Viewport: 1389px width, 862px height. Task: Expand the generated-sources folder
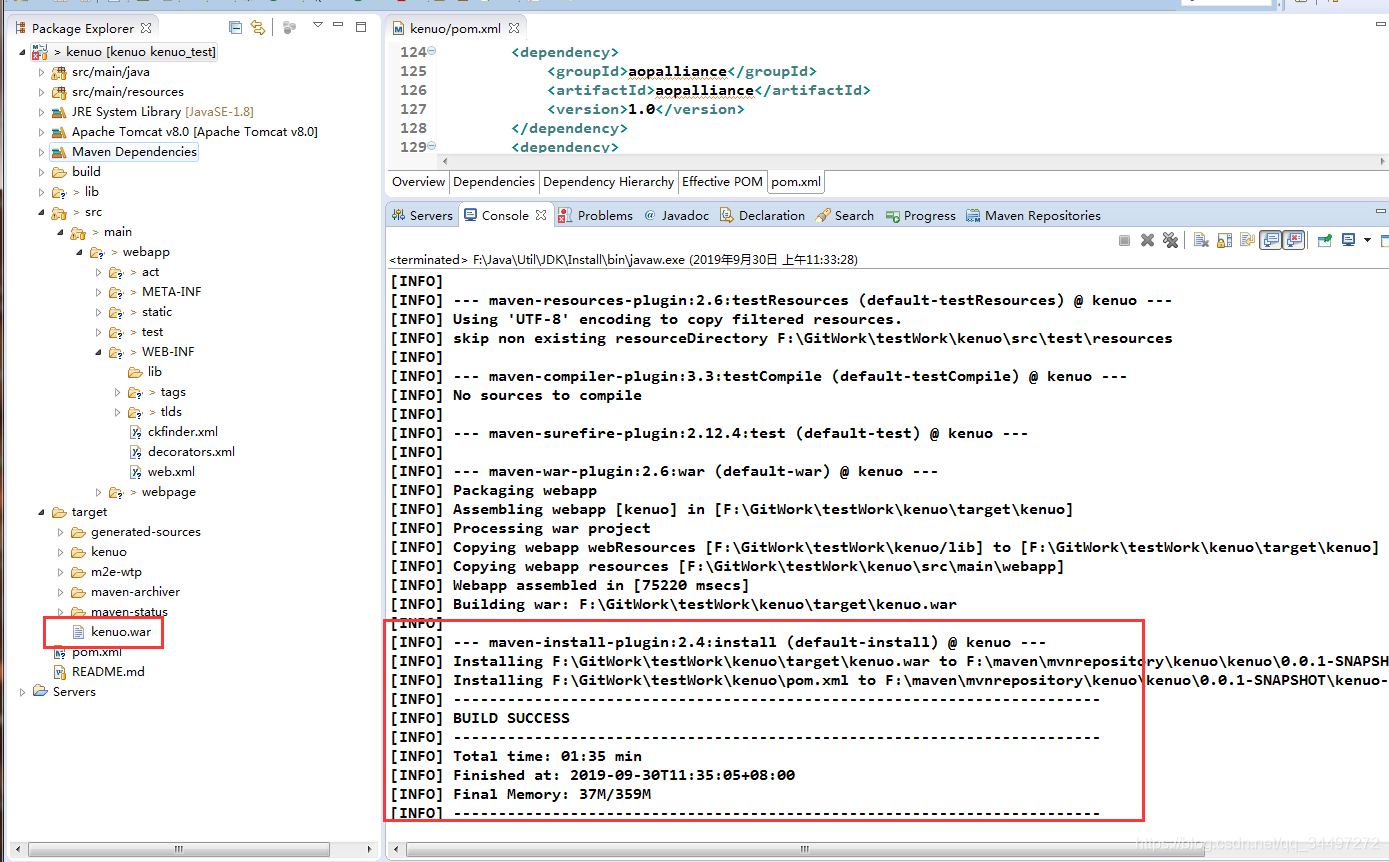pos(60,532)
